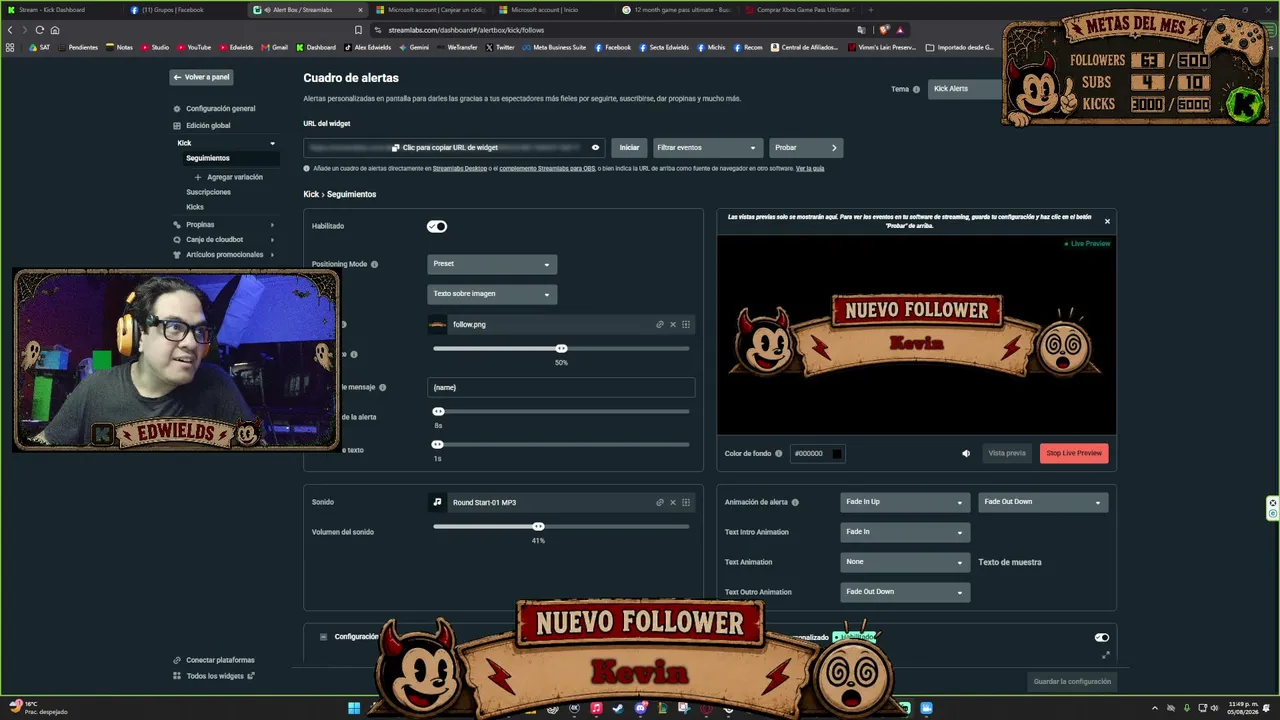
Task: Click the link icon on follow.png row
Action: point(660,324)
